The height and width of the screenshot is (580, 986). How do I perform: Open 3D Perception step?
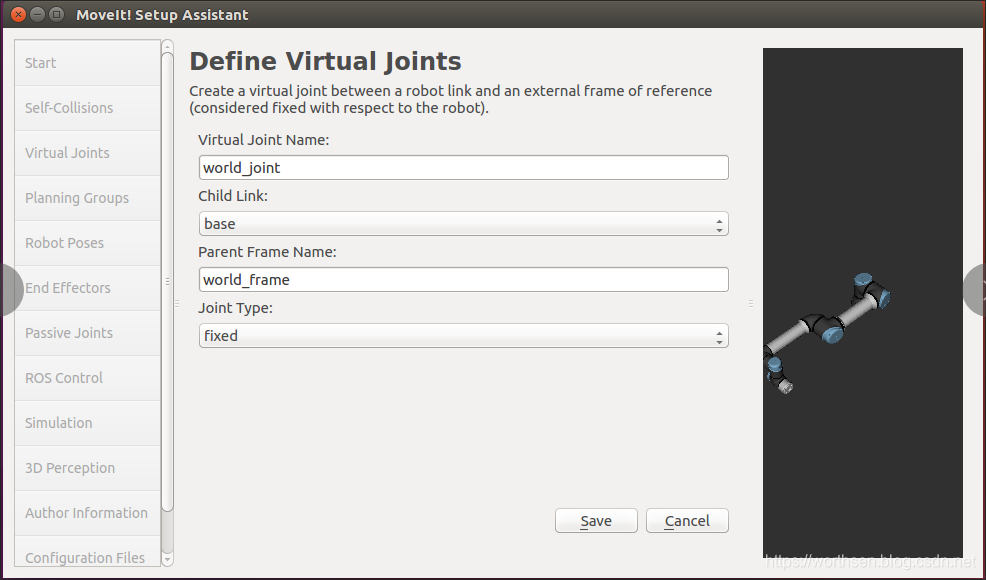tap(87, 467)
